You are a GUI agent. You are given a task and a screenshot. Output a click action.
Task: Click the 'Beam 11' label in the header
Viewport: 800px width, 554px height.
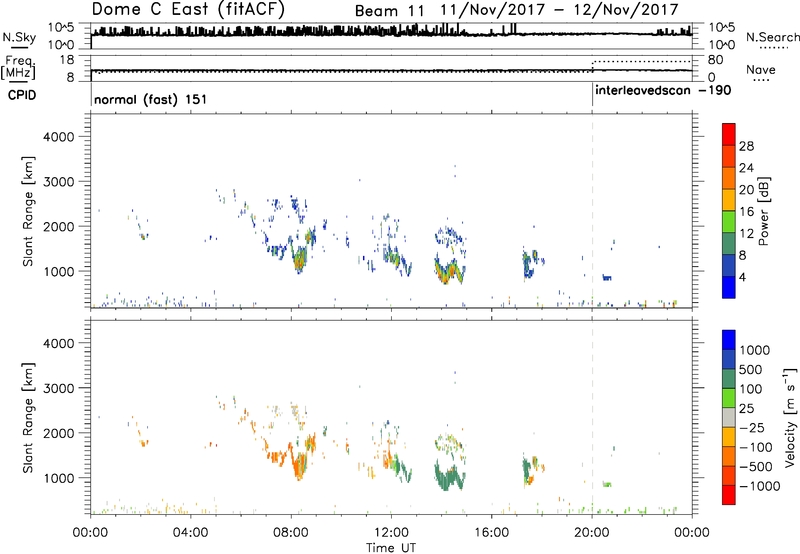point(389,11)
